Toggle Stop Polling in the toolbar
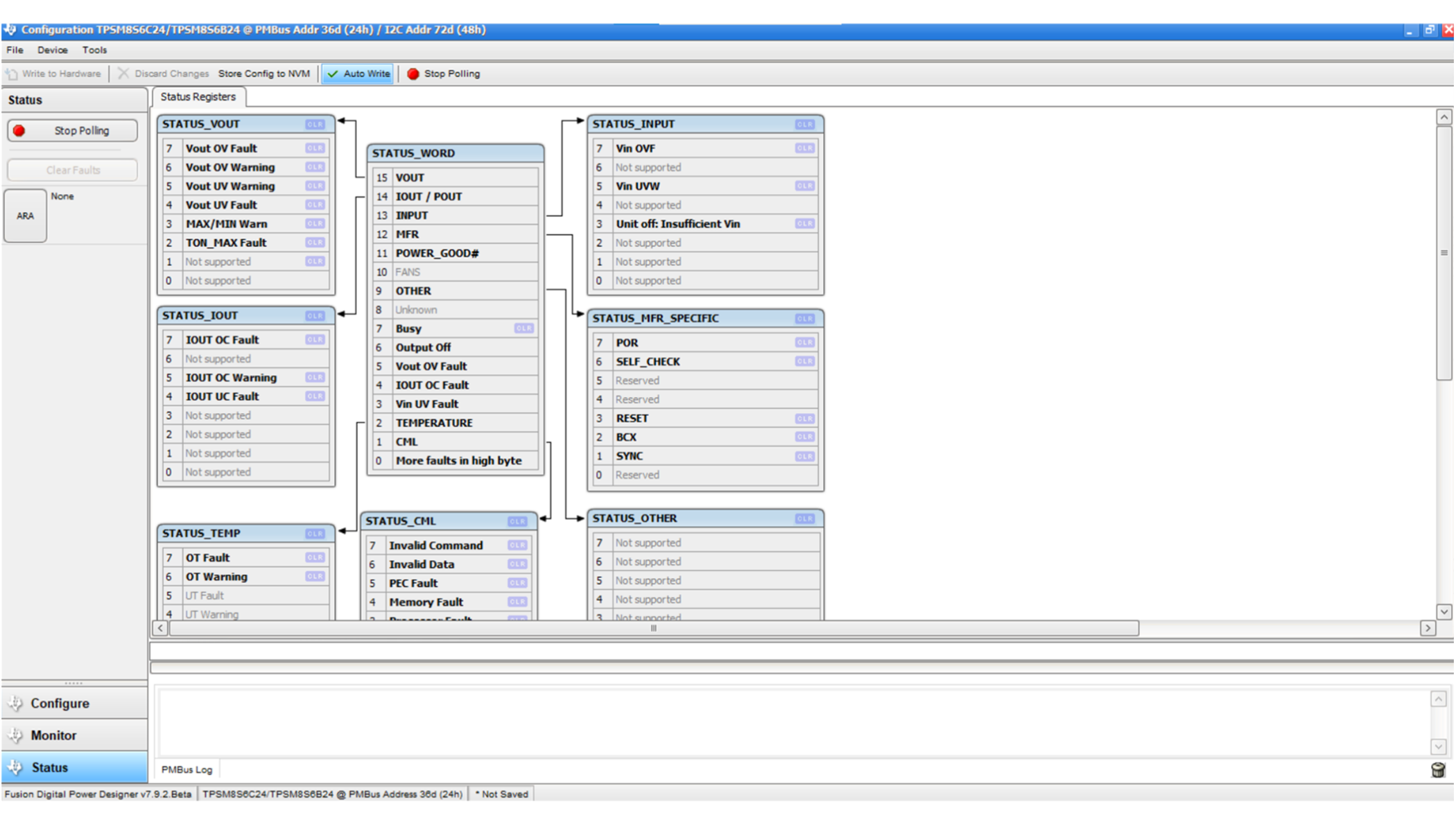1456x813 pixels. click(x=444, y=74)
